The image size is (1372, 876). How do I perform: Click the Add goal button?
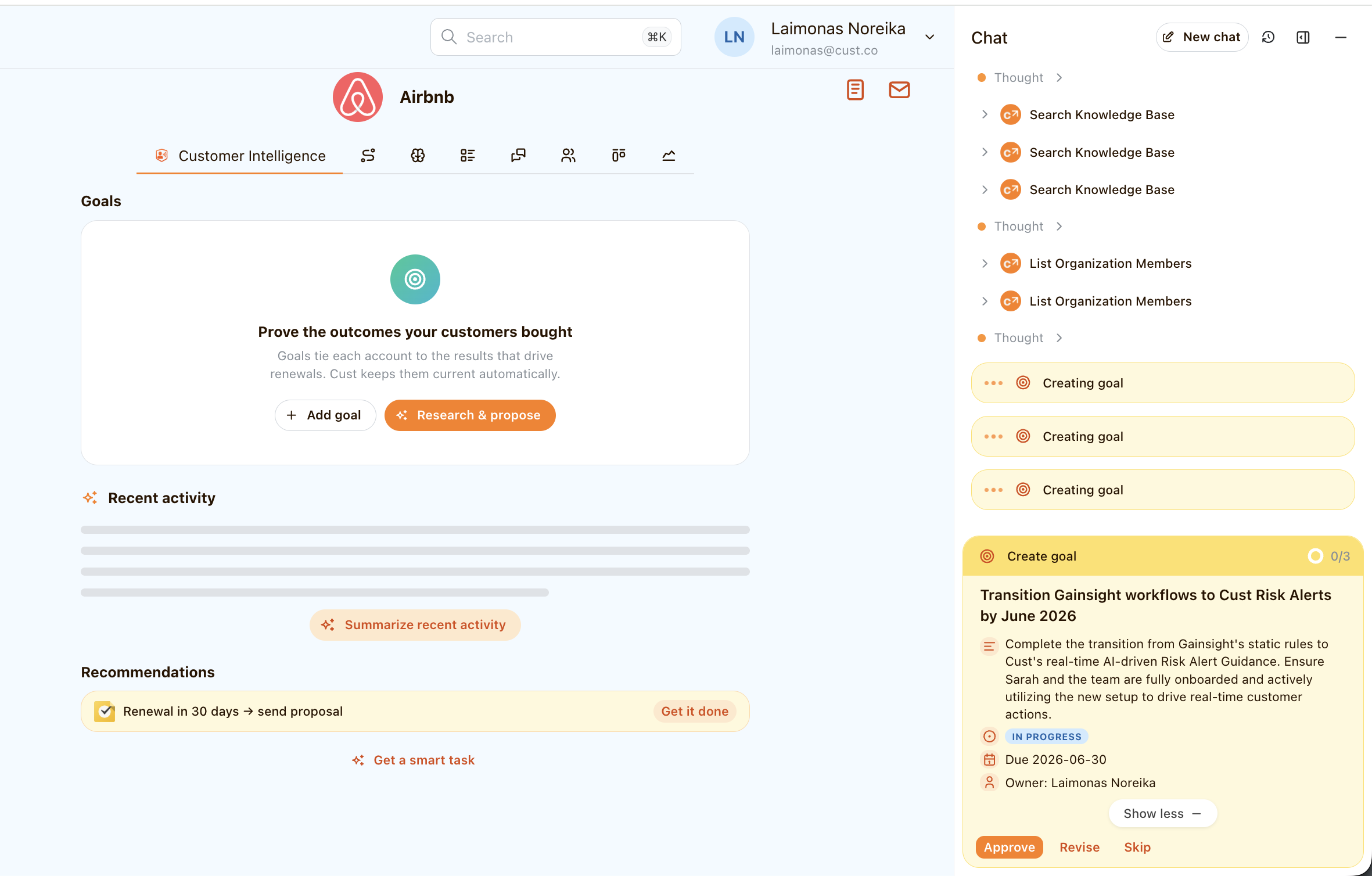(x=325, y=415)
